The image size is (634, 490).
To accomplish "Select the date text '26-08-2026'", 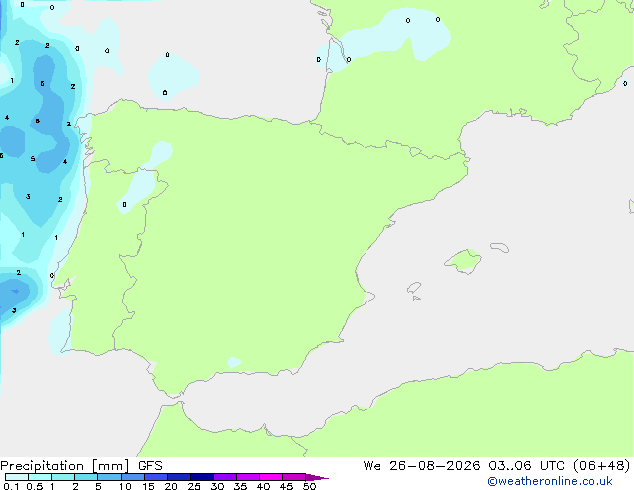I will tap(434, 466).
